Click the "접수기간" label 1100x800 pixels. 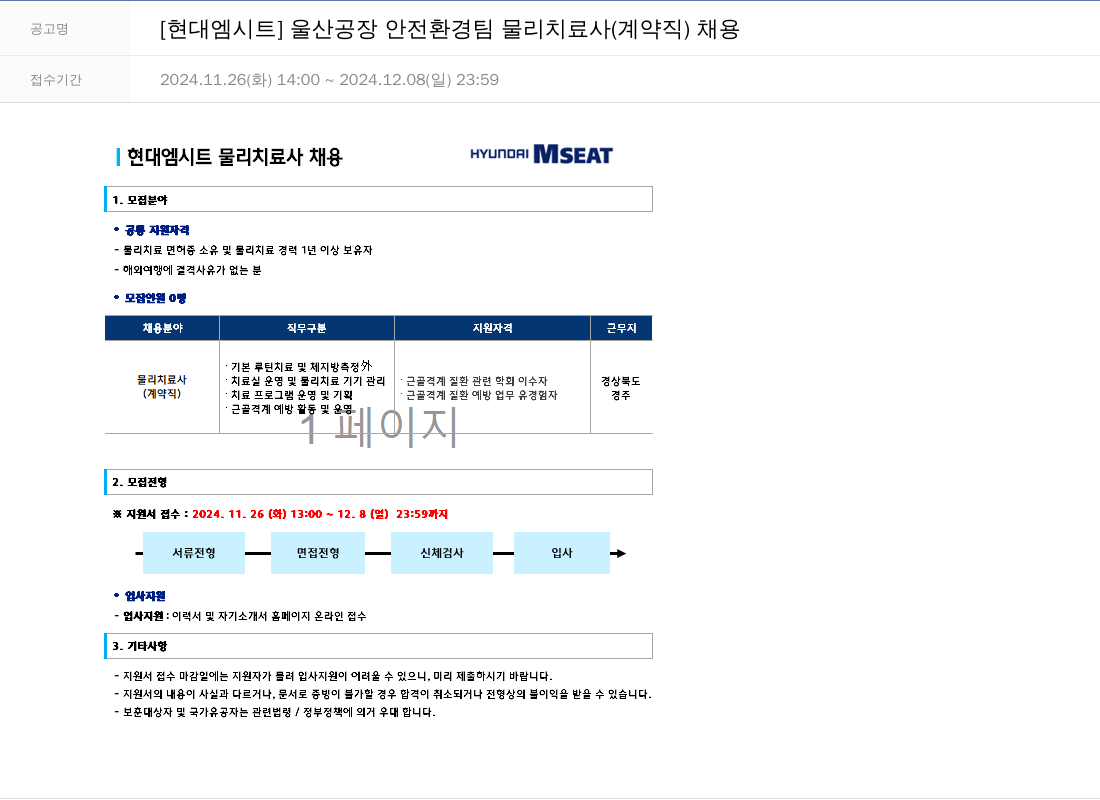56,80
